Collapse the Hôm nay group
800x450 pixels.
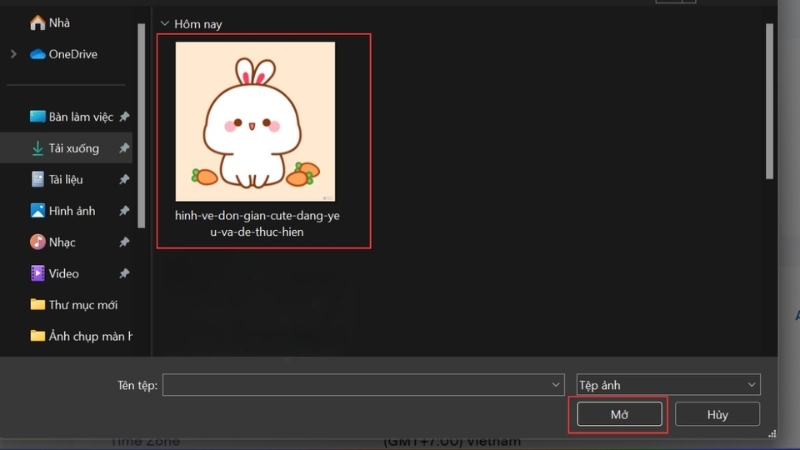[165, 21]
